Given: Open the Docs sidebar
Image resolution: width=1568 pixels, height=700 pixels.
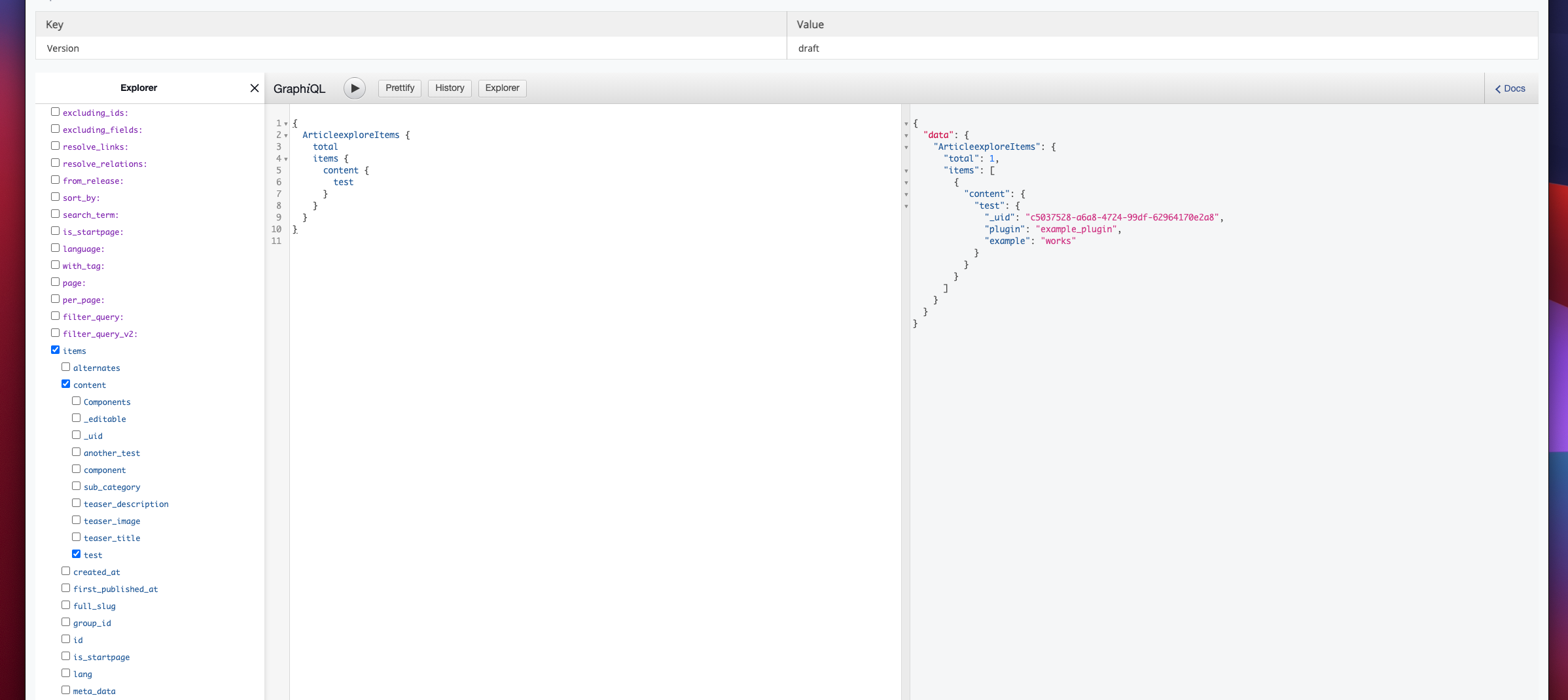Looking at the screenshot, I should pos(1512,88).
